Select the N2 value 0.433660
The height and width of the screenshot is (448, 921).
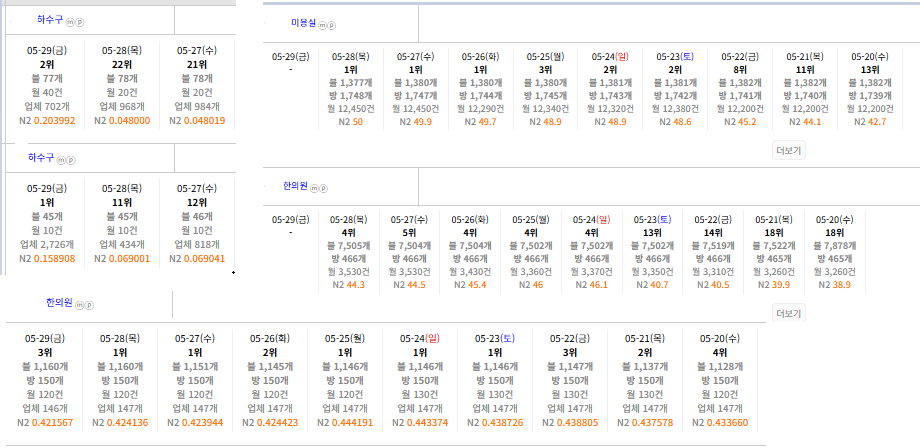(727, 422)
